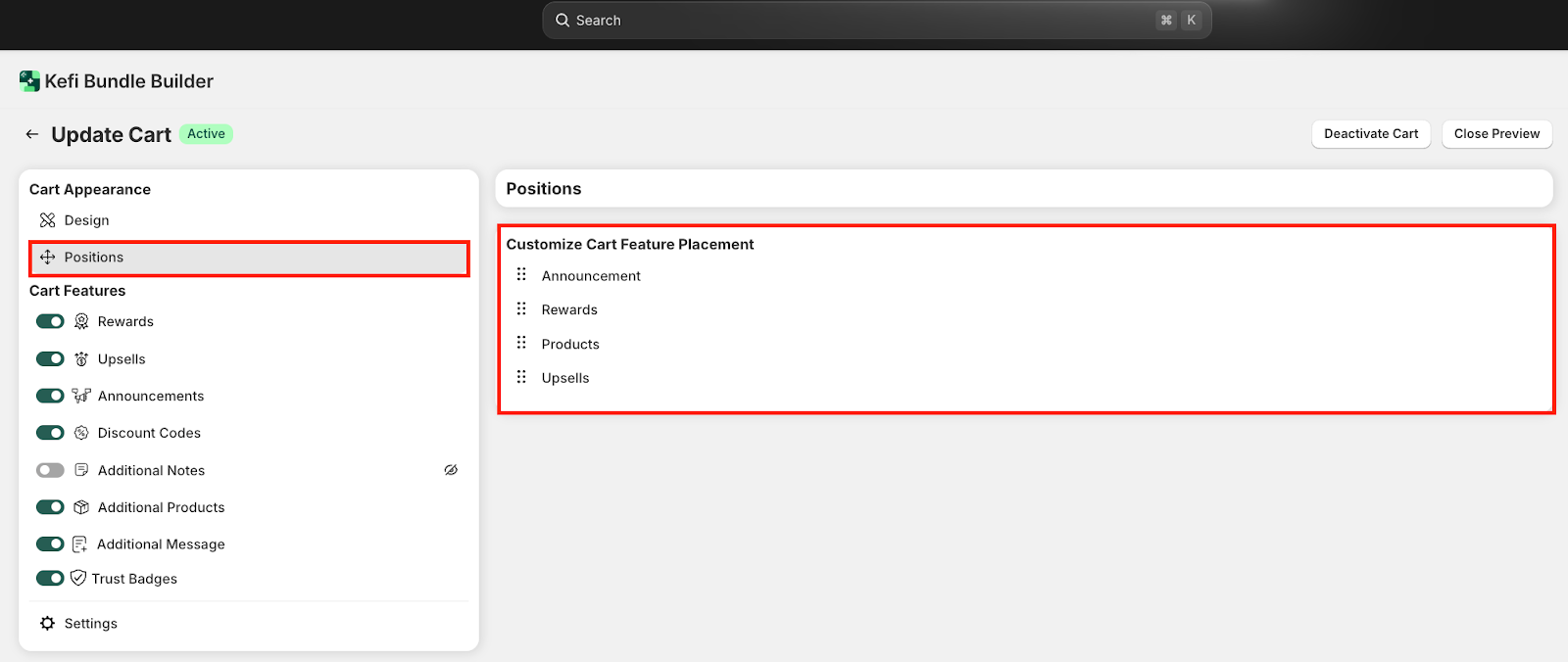Screen dimensions: 1568x662
Task: Switch off the Trust Badges toggle
Action: 50,579
